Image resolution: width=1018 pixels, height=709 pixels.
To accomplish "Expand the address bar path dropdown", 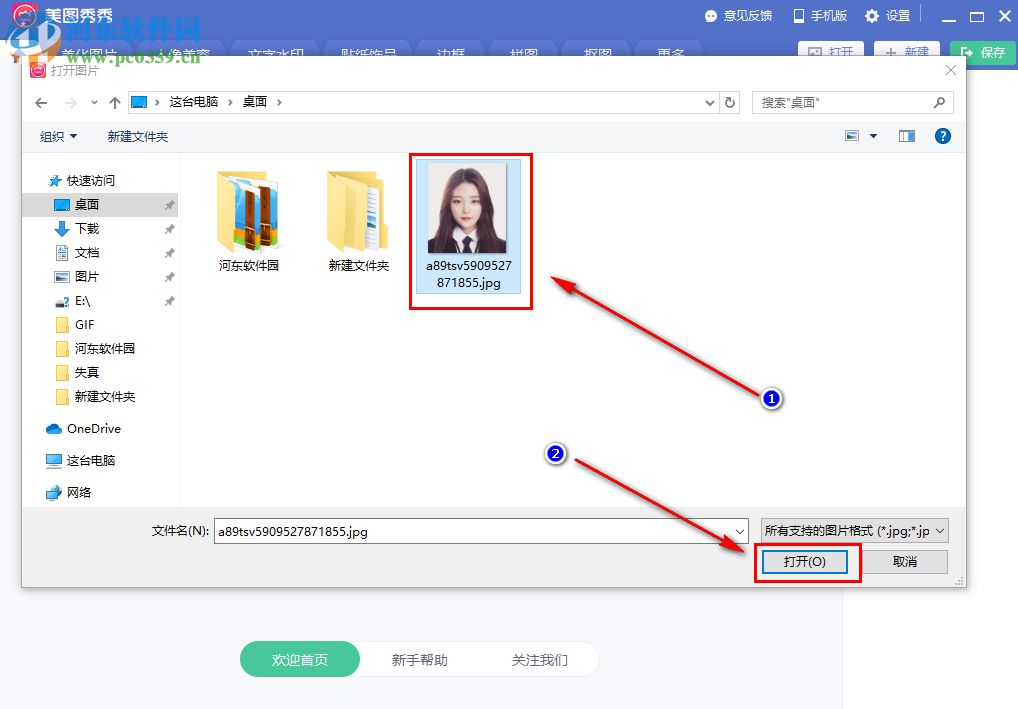I will coord(710,102).
